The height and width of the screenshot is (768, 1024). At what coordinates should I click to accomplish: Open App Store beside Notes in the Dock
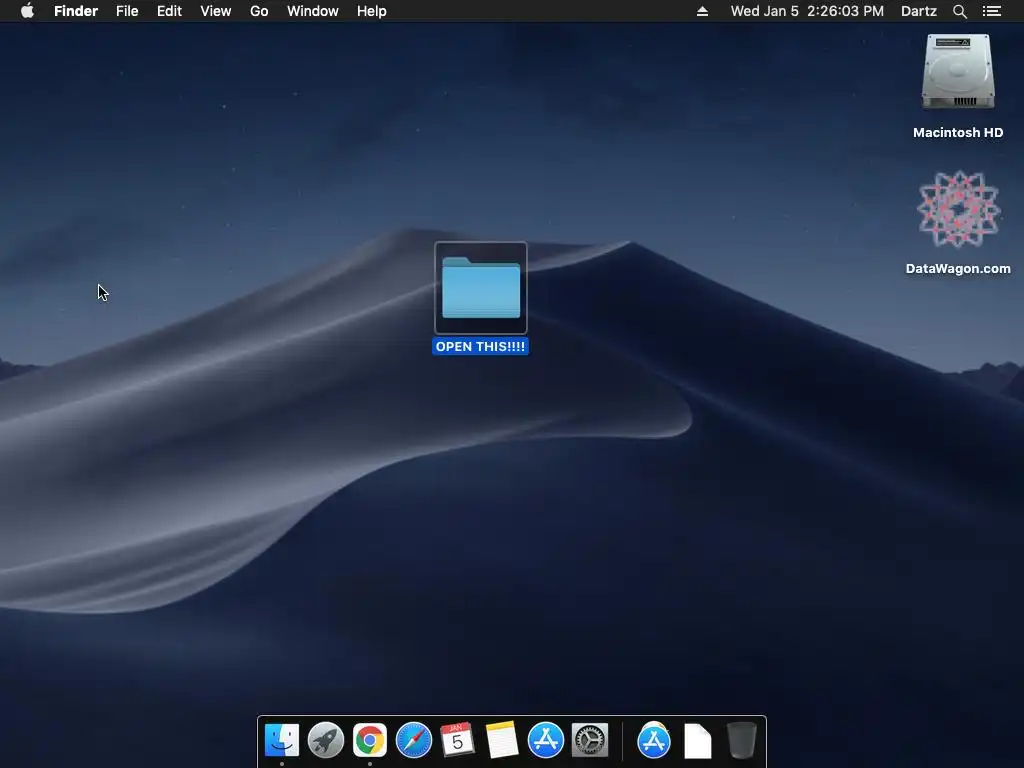(x=546, y=741)
